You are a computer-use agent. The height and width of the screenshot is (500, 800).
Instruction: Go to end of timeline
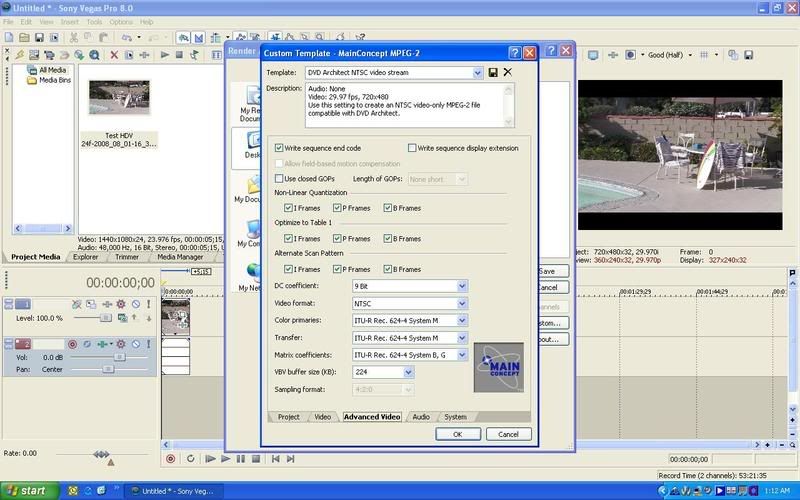[290, 459]
